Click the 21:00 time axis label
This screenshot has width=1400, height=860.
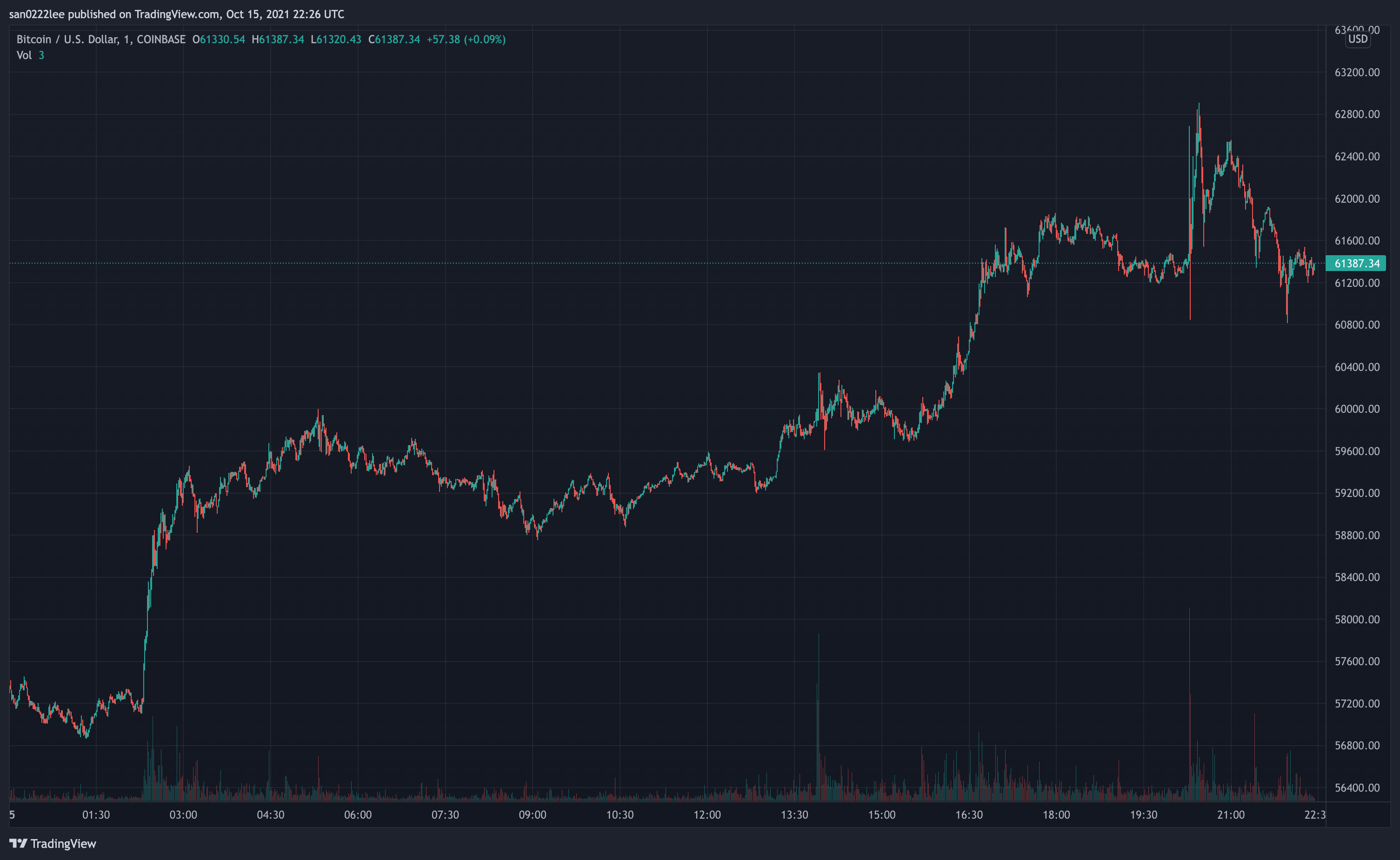point(1231,815)
